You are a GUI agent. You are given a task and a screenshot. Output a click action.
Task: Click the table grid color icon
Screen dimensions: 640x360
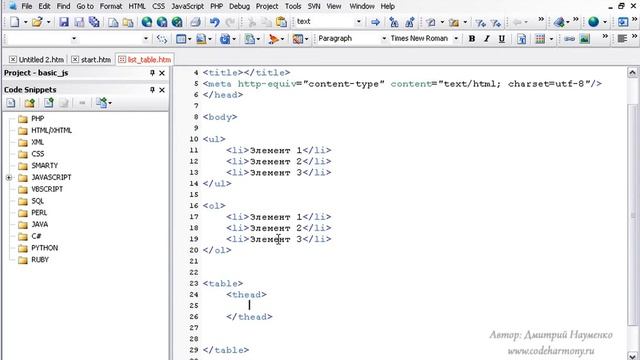[540, 39]
